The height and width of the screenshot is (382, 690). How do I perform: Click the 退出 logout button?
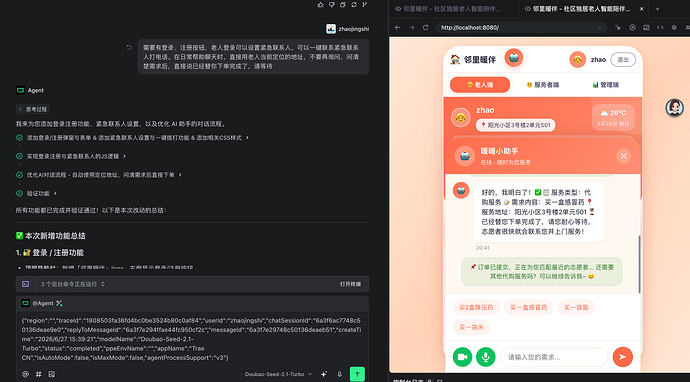pos(623,59)
